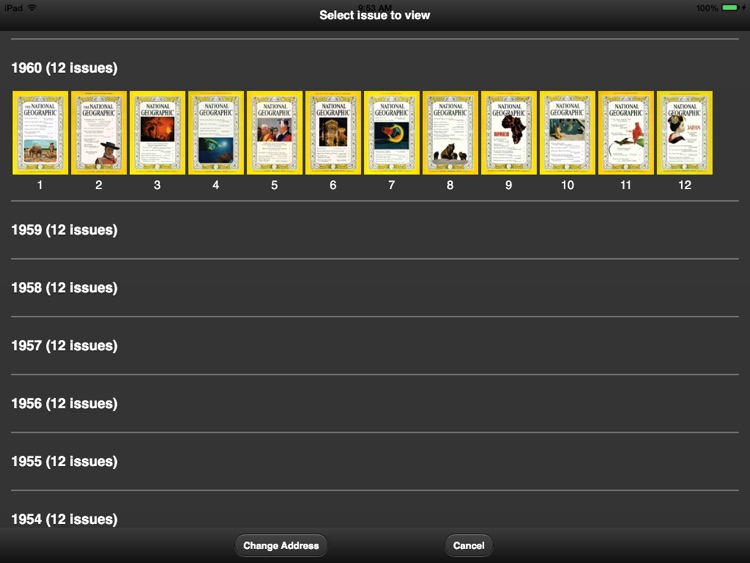Screen dimensions: 750x563
Task: Expand the 1955 (12 issues) section
Action: click(x=65, y=462)
